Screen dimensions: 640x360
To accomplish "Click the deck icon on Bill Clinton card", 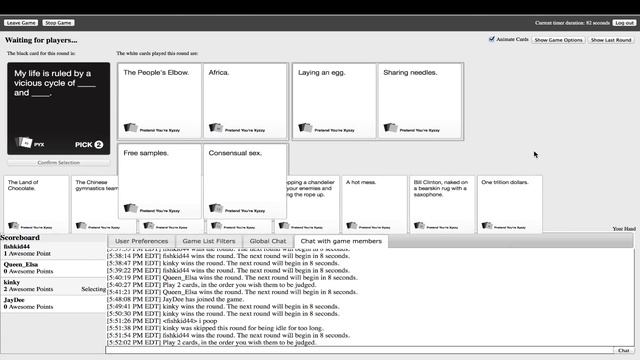I will tap(419, 225).
